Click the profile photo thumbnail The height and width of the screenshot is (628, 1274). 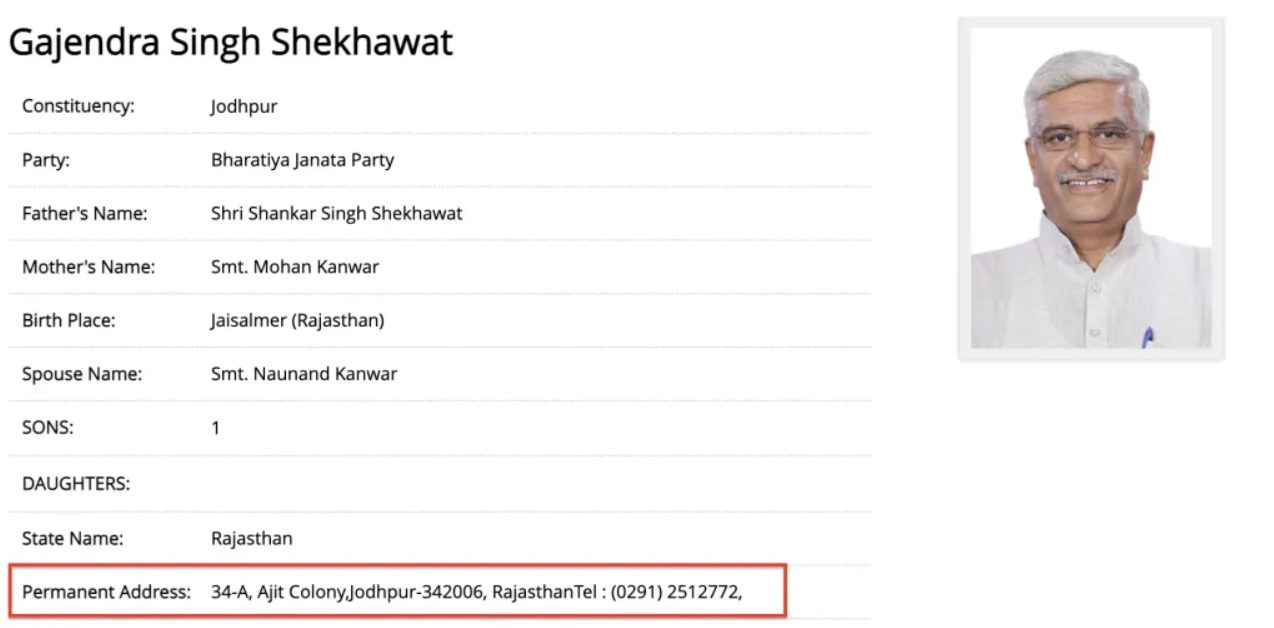point(1091,188)
